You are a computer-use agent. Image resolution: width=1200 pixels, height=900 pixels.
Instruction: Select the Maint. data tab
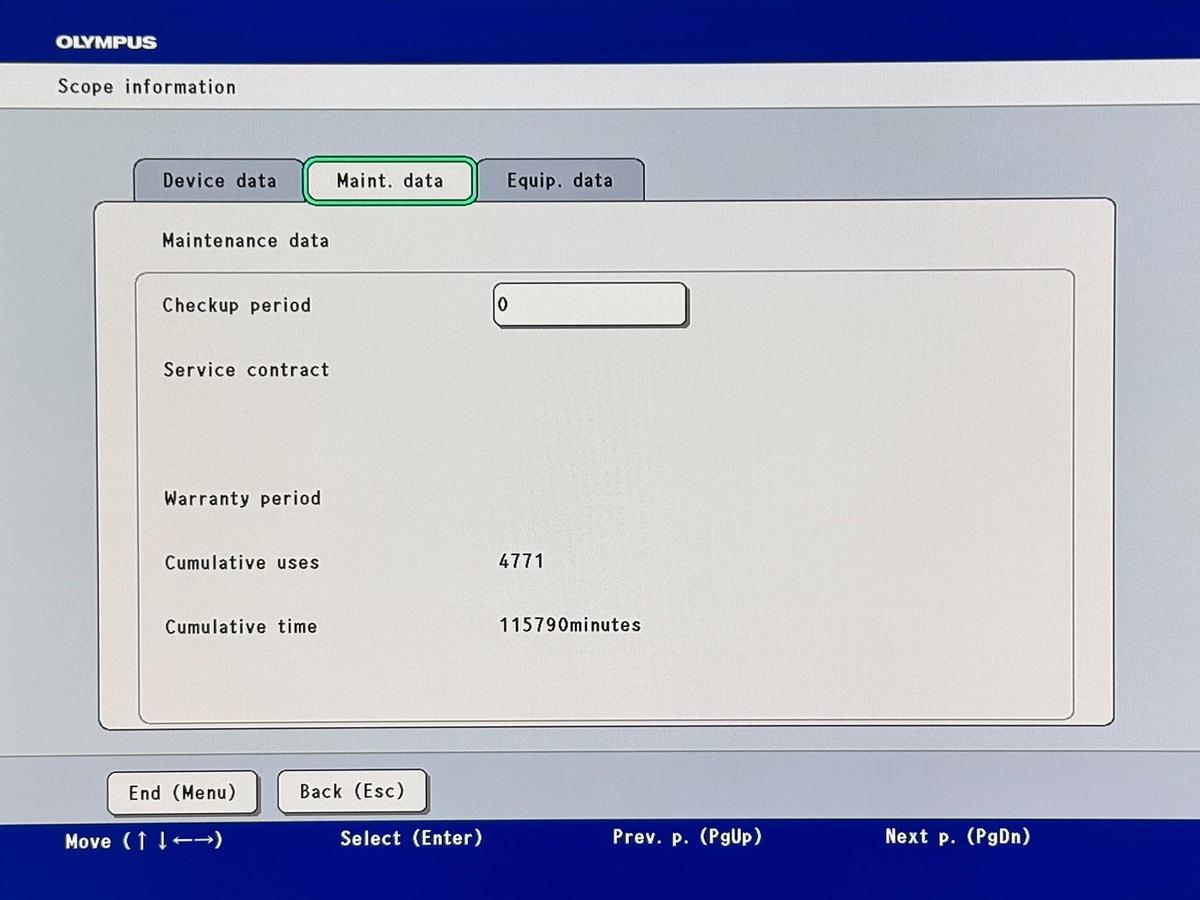pyautogui.click(x=390, y=181)
